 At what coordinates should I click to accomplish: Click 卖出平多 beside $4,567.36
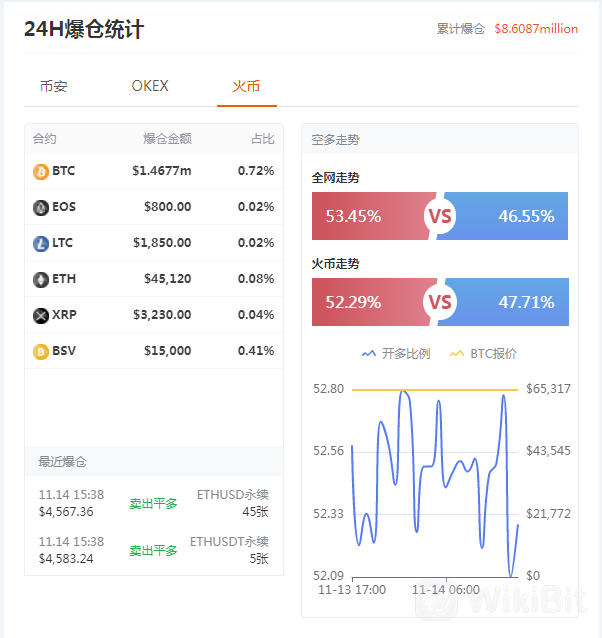pos(153,504)
